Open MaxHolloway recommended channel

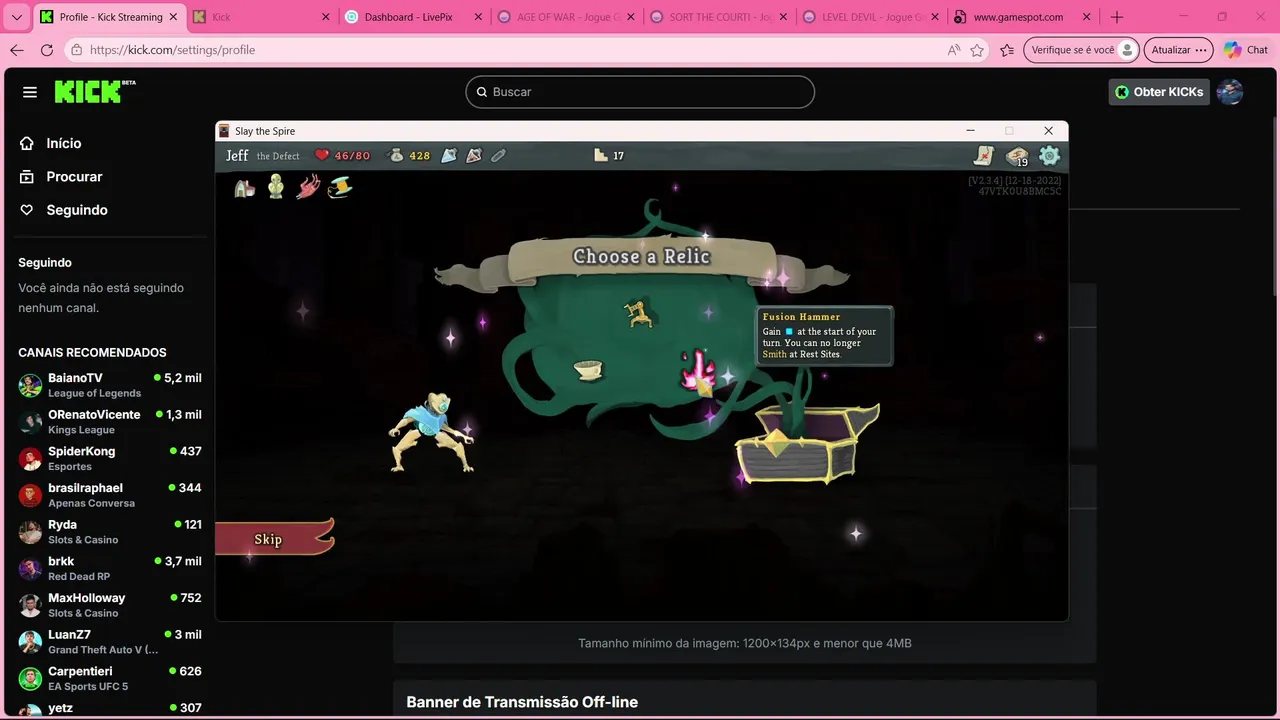tap(110, 605)
